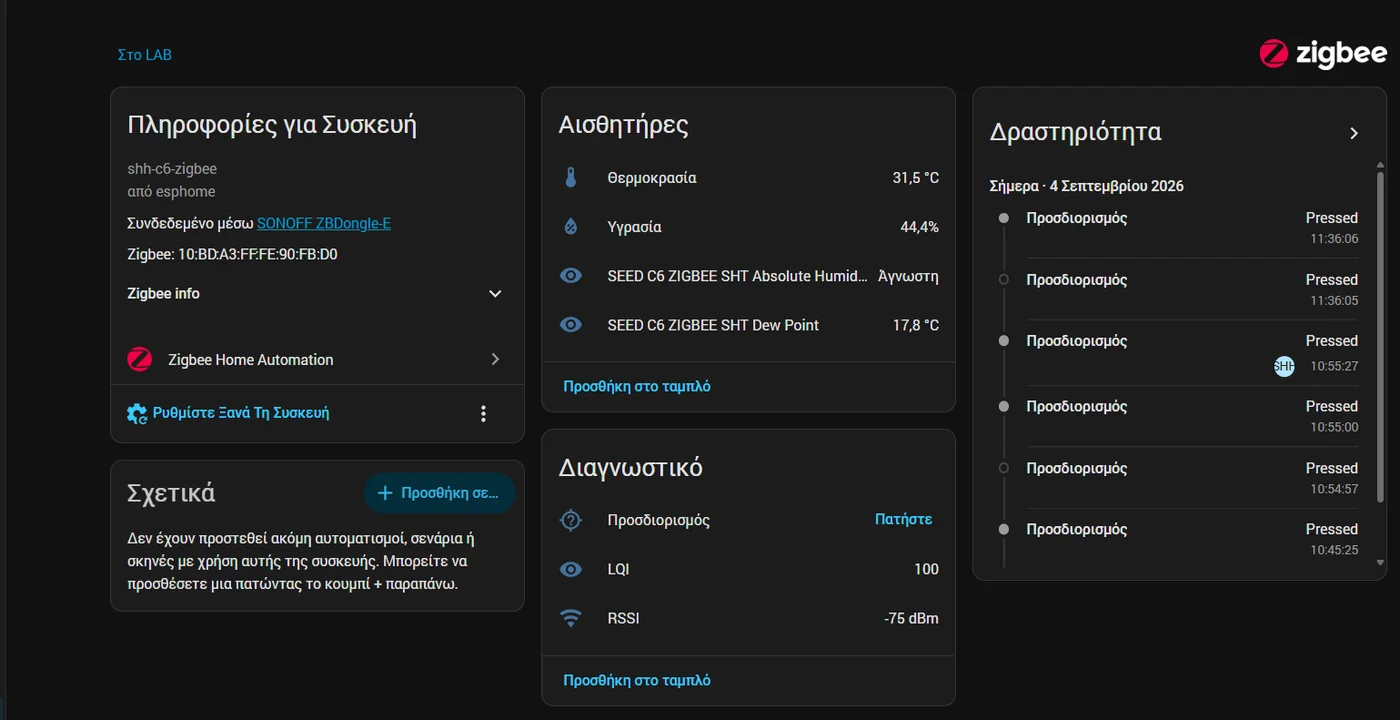Open the three-dot device options menu

484,413
